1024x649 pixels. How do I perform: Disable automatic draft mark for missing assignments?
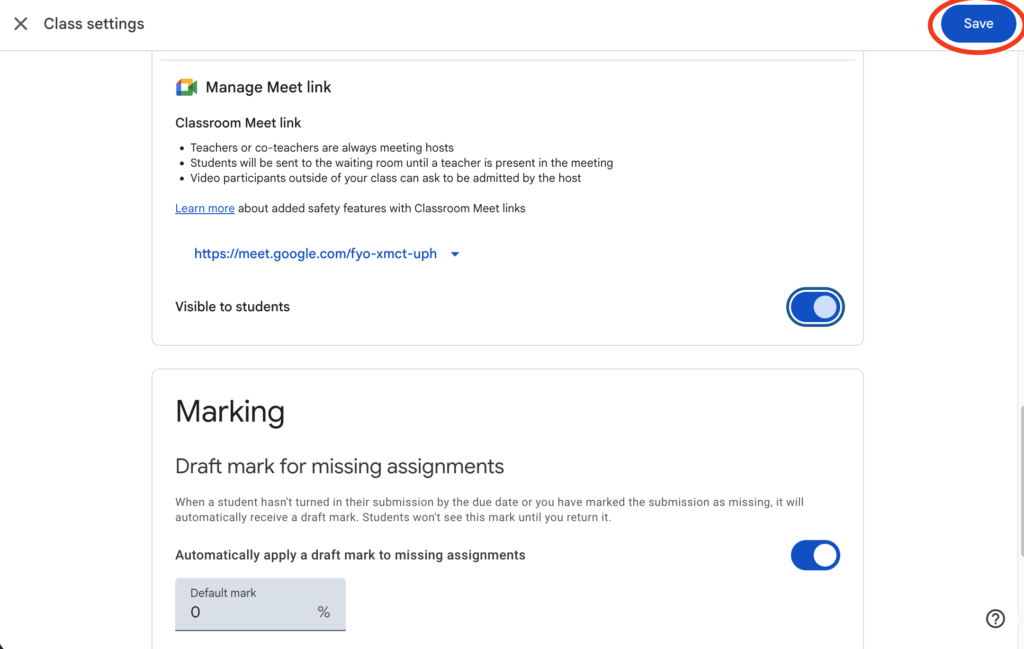click(x=815, y=555)
